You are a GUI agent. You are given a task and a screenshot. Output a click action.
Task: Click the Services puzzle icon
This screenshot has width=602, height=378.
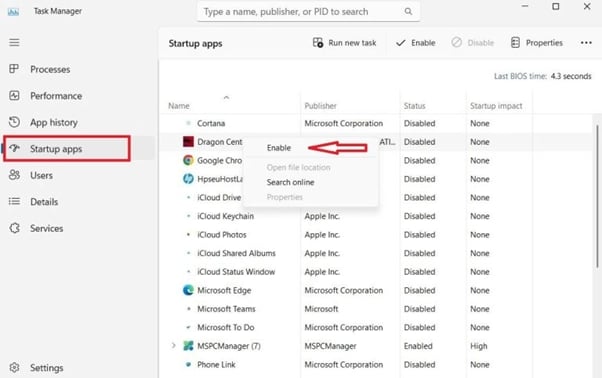[14, 228]
